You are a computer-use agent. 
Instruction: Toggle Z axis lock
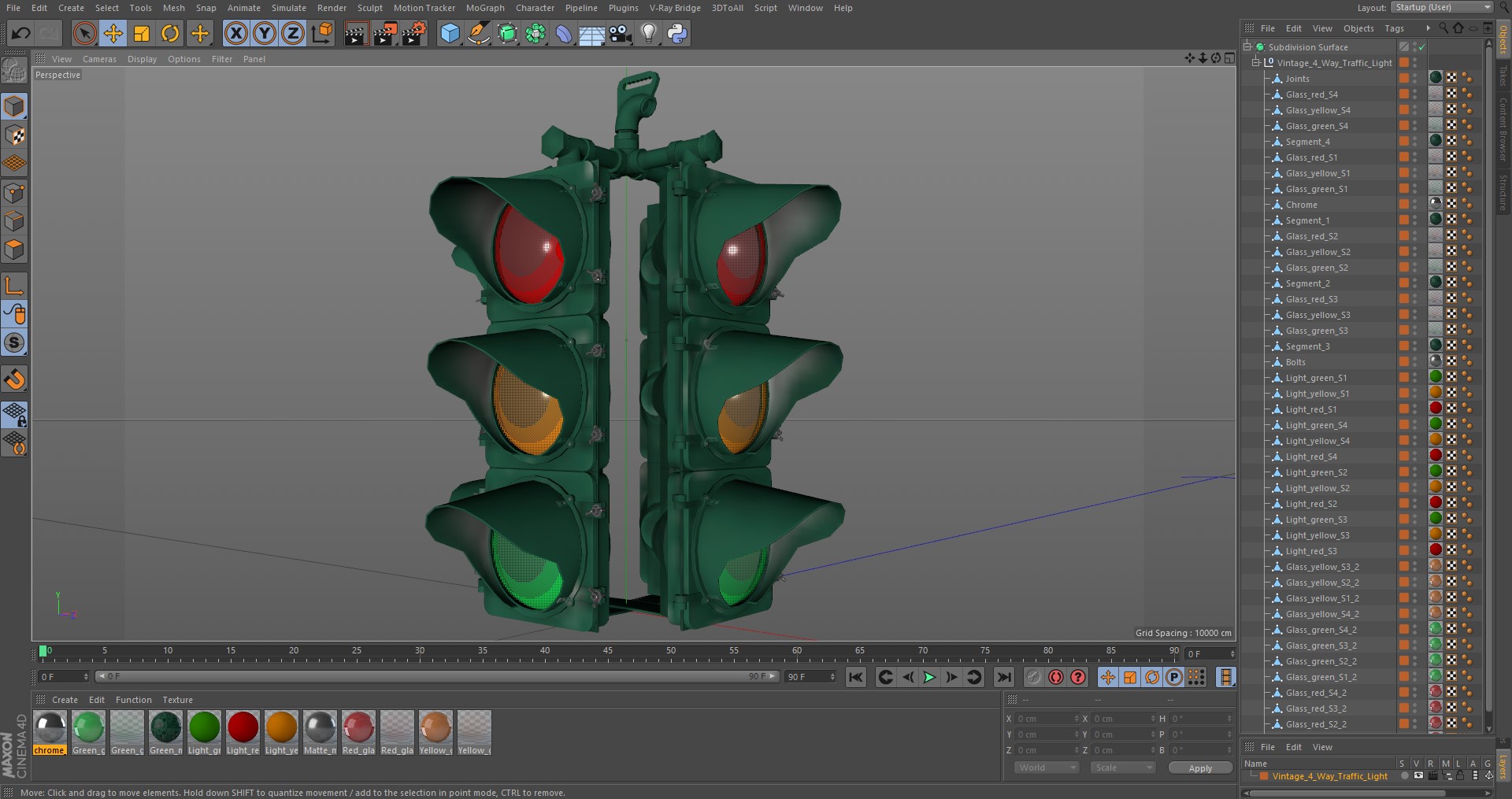pyautogui.click(x=293, y=33)
